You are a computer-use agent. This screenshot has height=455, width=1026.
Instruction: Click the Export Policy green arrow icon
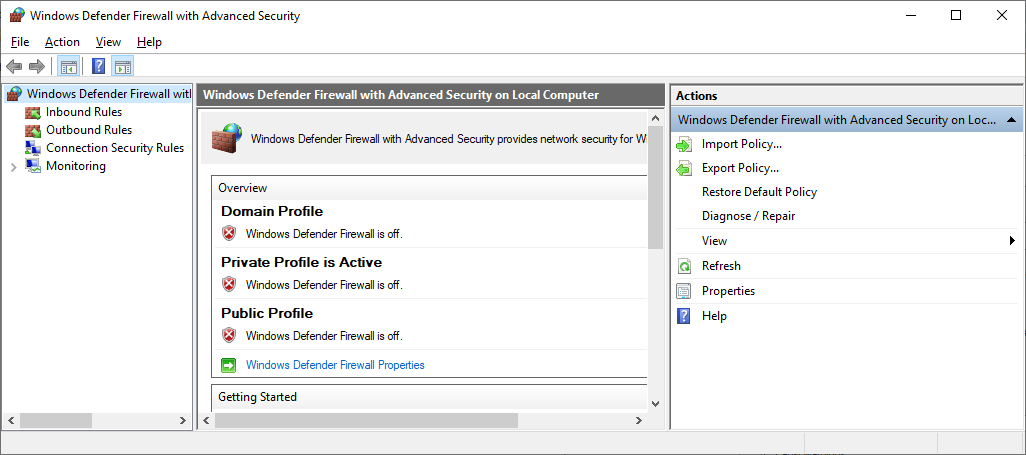tap(684, 169)
